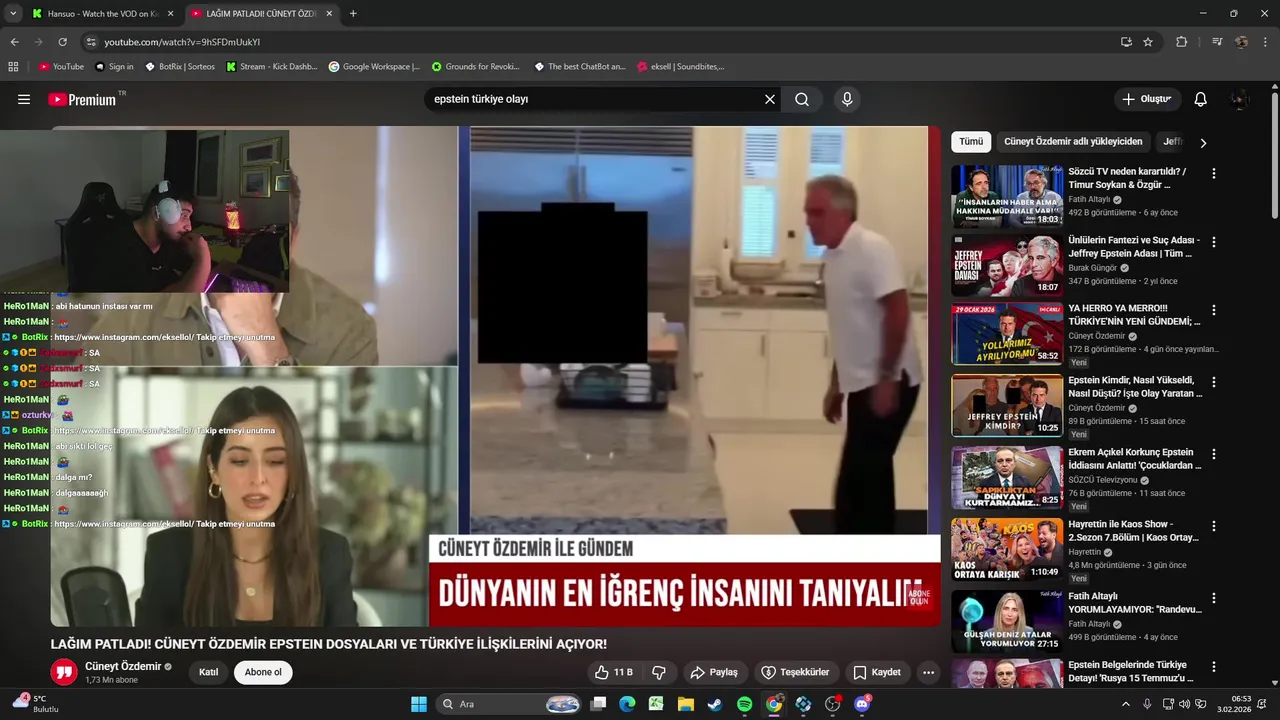This screenshot has height=720, width=1280.
Task: Open File Explorer from the taskbar
Action: 685,704
